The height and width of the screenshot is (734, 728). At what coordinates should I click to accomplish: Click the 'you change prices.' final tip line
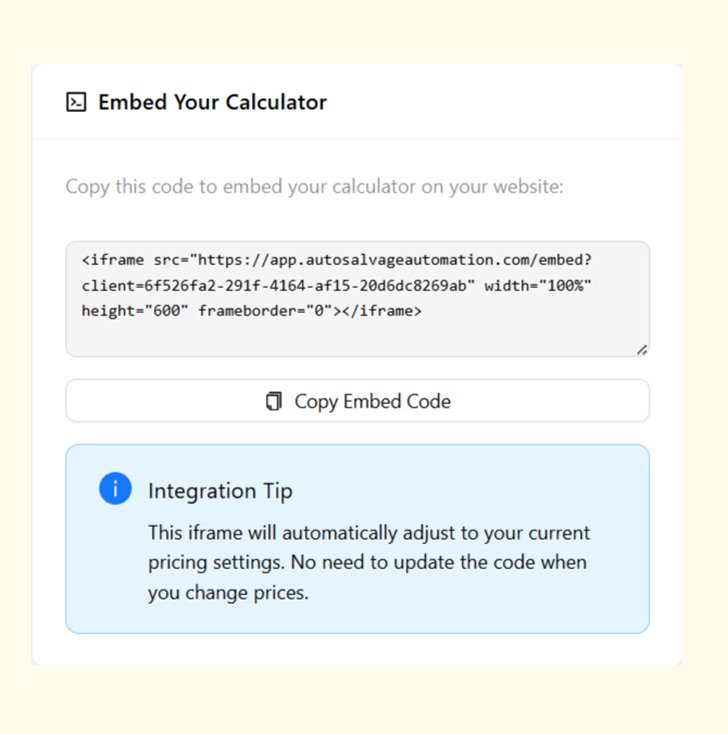tap(228, 593)
